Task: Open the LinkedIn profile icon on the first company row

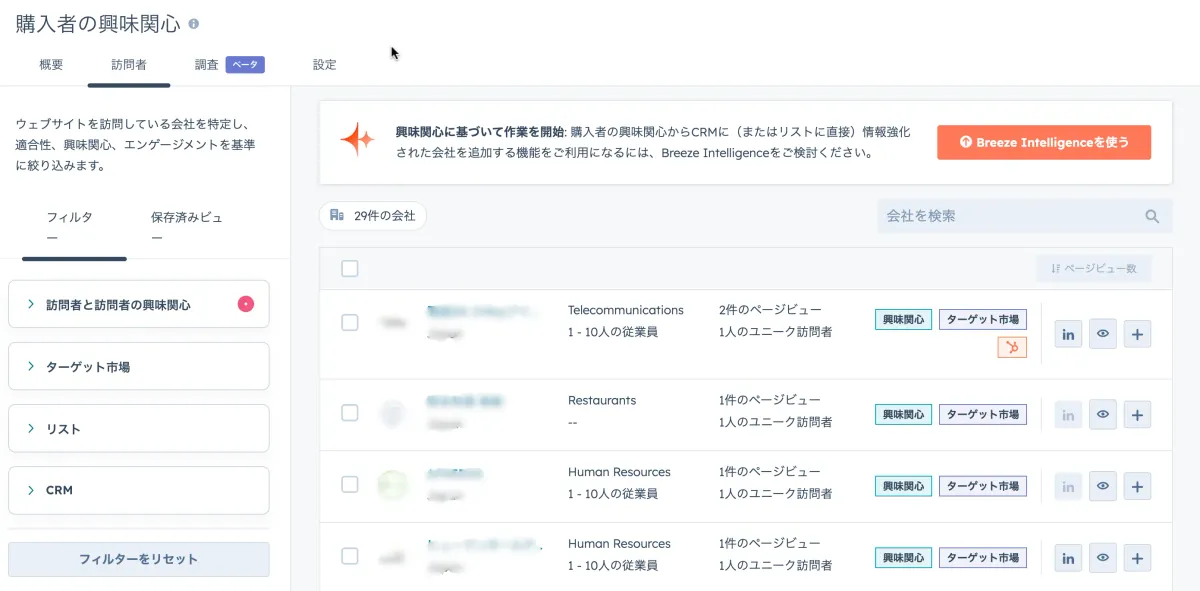Action: [x=1067, y=334]
